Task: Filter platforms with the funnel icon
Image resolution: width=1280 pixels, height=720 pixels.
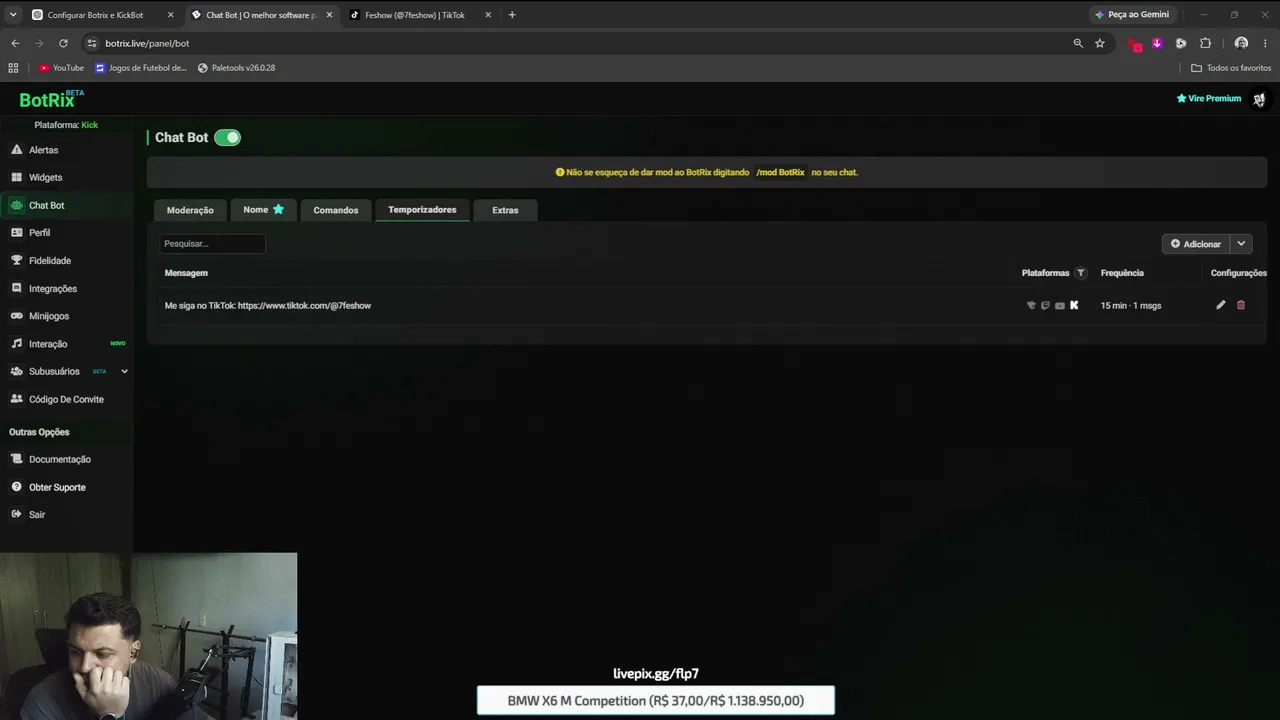Action: (1080, 273)
